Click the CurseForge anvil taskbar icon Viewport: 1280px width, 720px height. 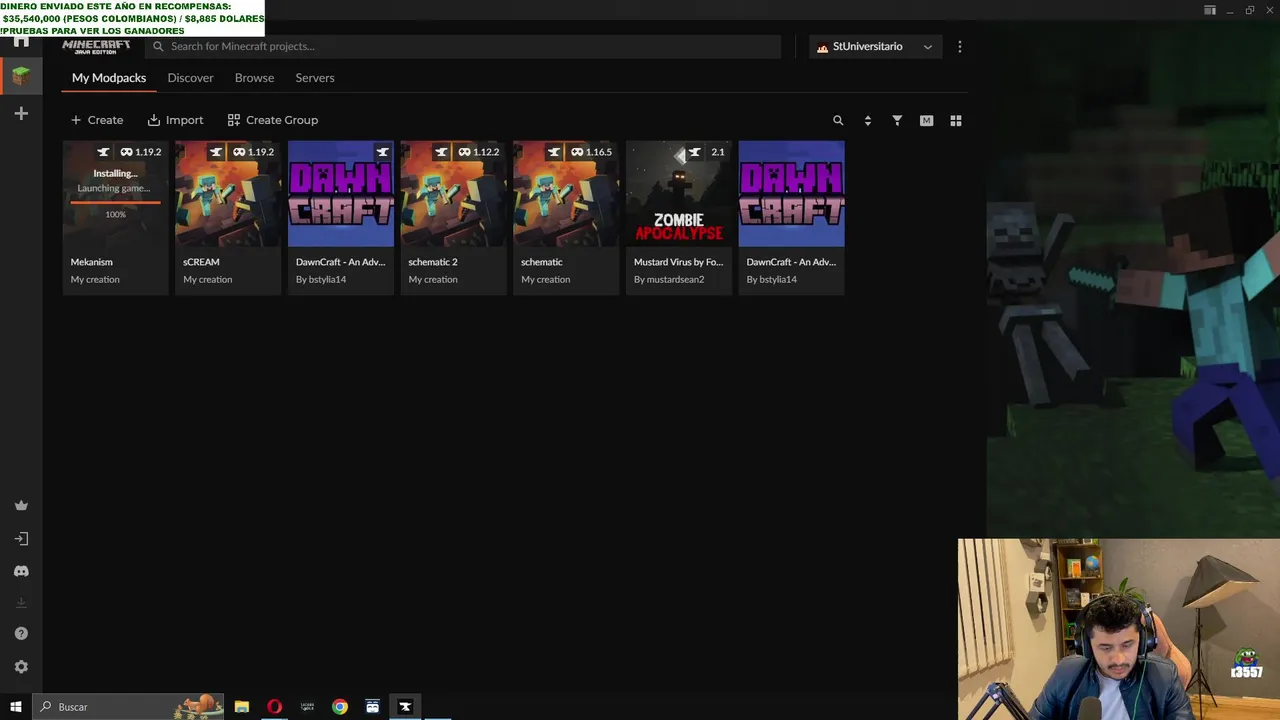tap(405, 707)
